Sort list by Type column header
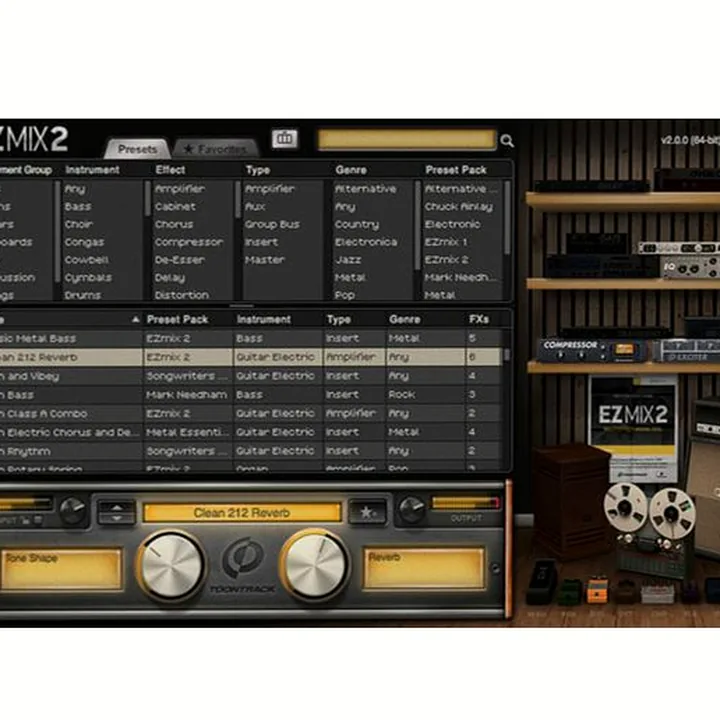720x720 pixels. tap(339, 319)
